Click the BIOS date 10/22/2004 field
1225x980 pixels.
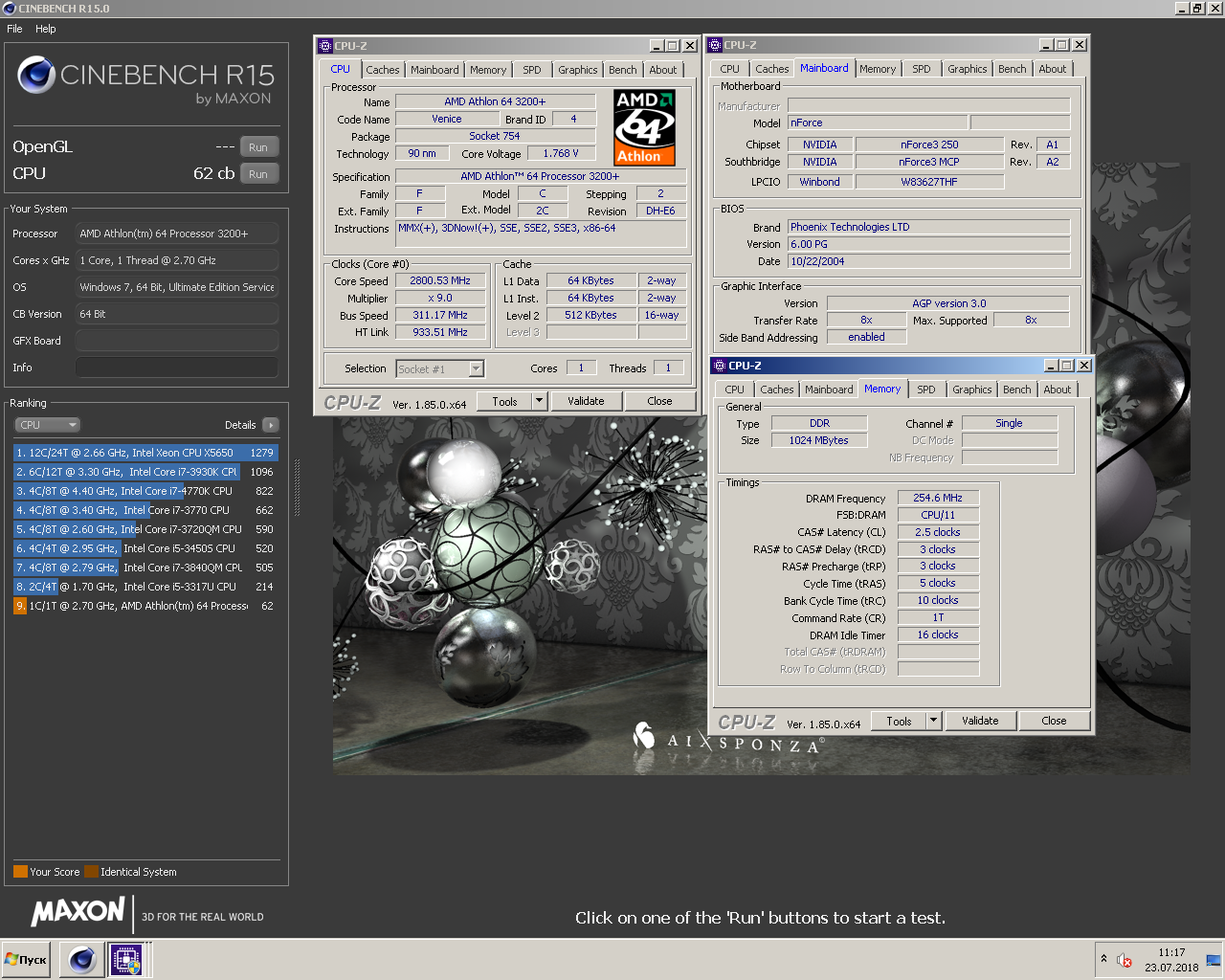[x=928, y=261]
